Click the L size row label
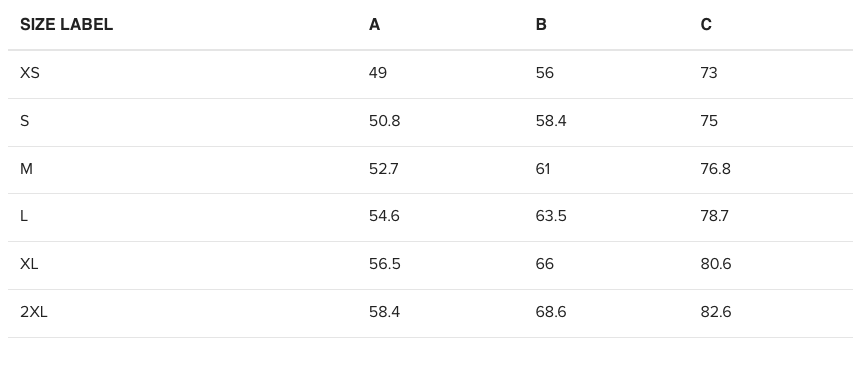This screenshot has height=374, width=867. [23, 216]
